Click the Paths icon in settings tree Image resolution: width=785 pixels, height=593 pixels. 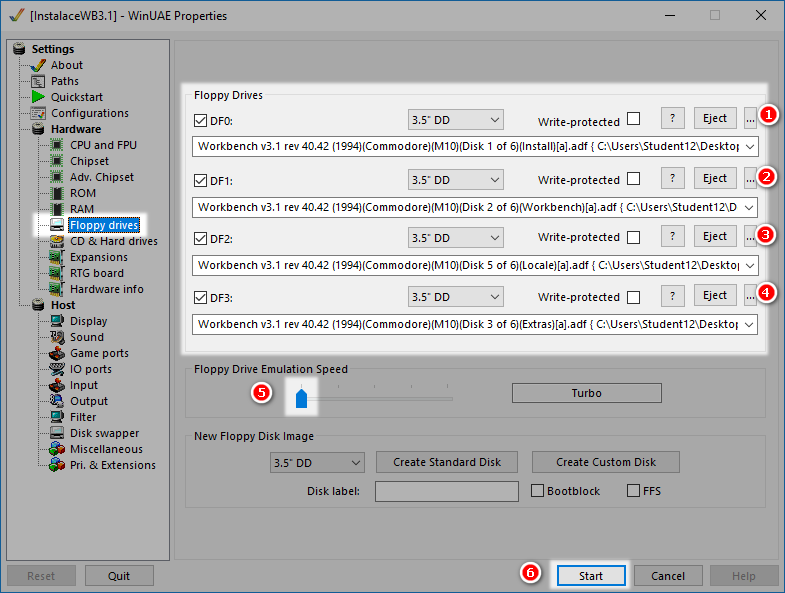coord(38,81)
